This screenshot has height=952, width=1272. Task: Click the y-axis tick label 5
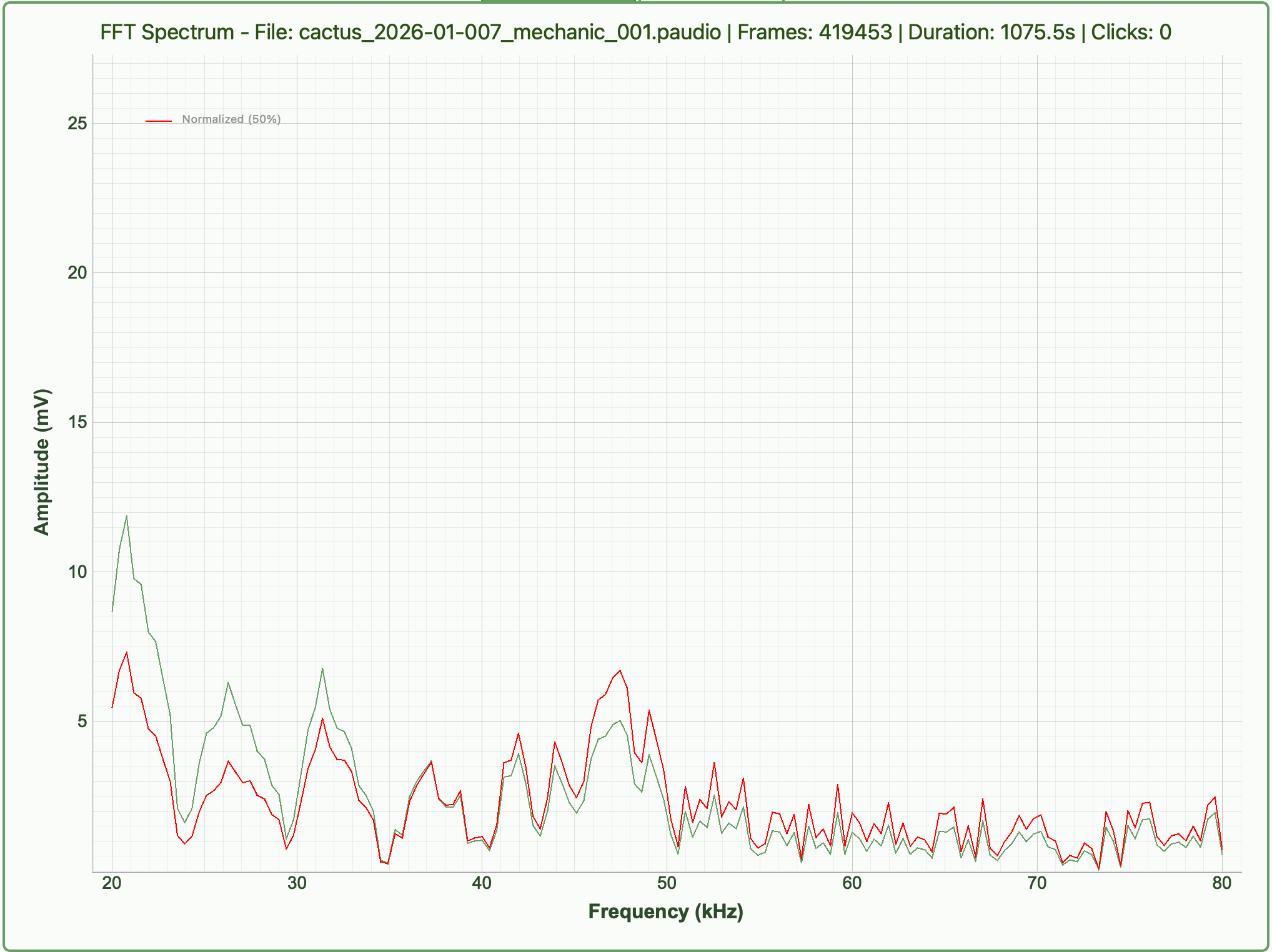tap(82, 721)
